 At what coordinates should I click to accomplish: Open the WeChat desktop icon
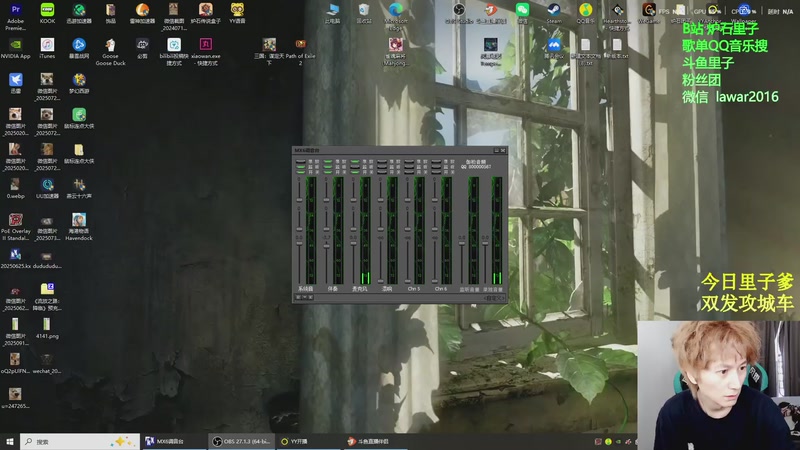click(522, 13)
